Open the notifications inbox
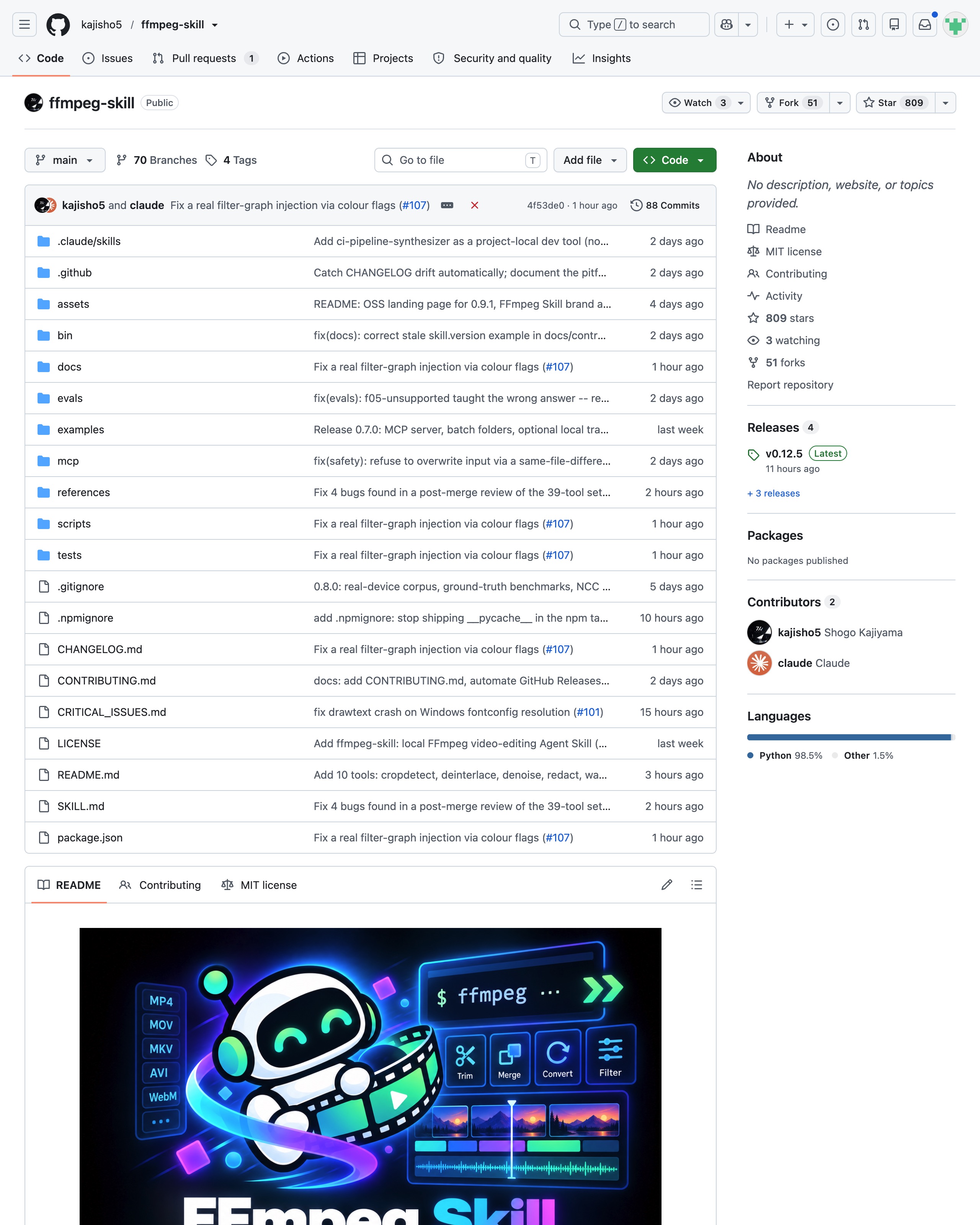This screenshot has height=1225, width=980. 925,24
